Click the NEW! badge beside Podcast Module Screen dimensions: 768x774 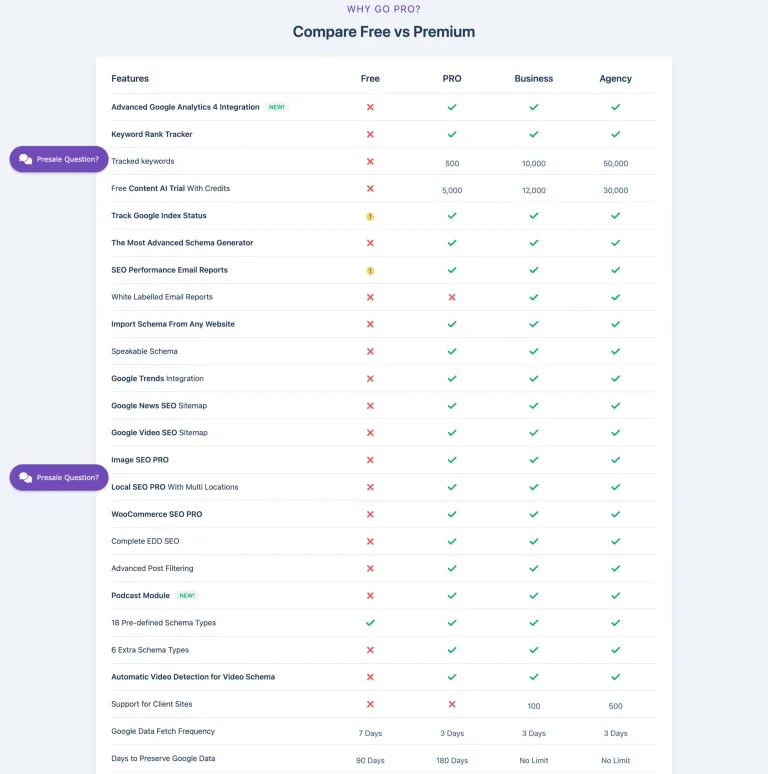coord(187,596)
